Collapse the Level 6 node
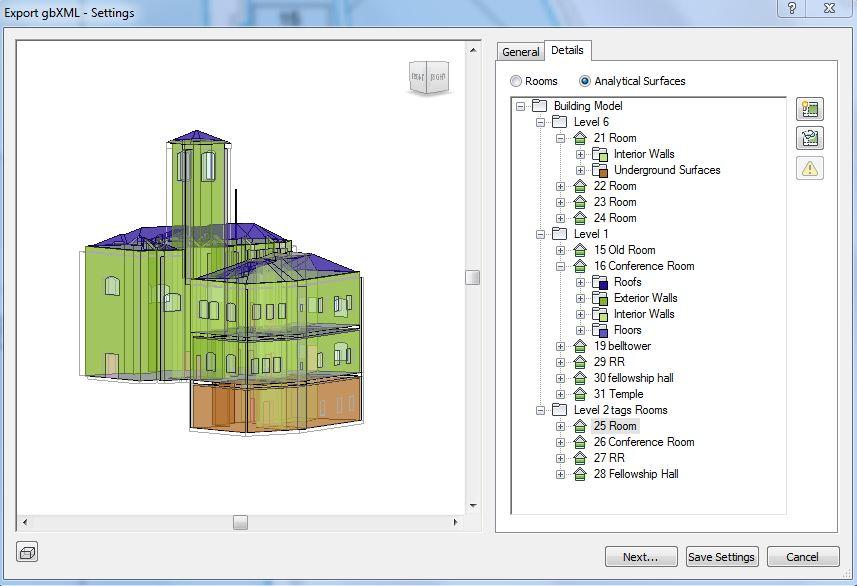 tap(541, 122)
